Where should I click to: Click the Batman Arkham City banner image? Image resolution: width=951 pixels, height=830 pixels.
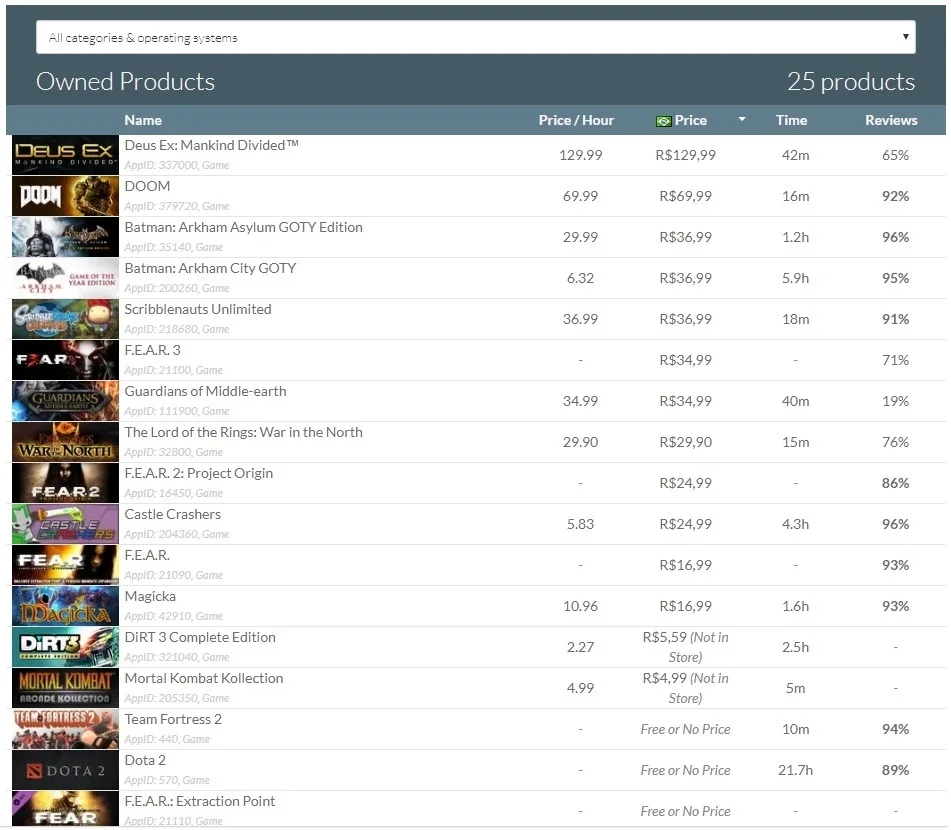pyautogui.click(x=66, y=278)
